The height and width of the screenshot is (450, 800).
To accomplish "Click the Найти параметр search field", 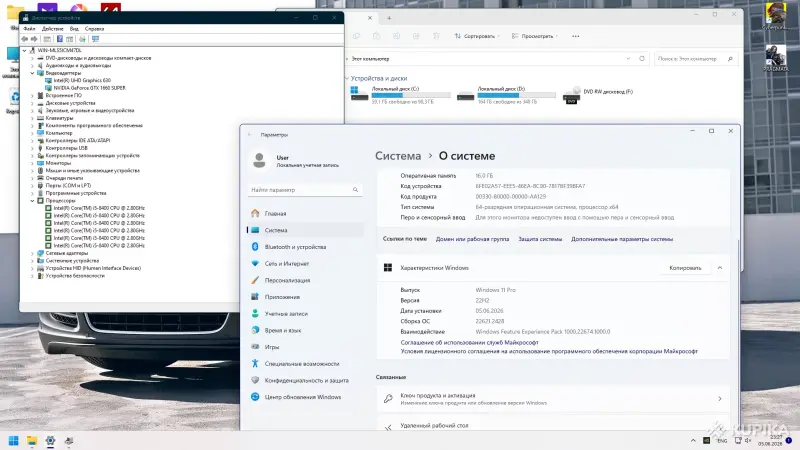I will (x=305, y=190).
